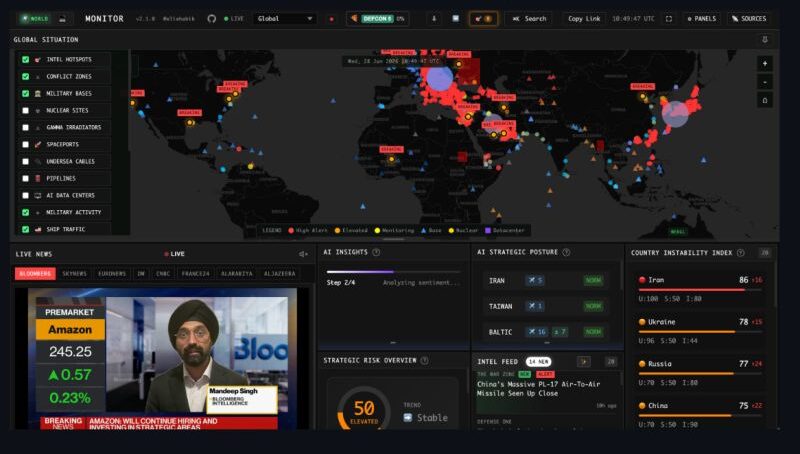Image resolution: width=800 pixels, height=454 pixels.
Task: Uncheck the Conflict Zones layer
Action: tap(26, 77)
